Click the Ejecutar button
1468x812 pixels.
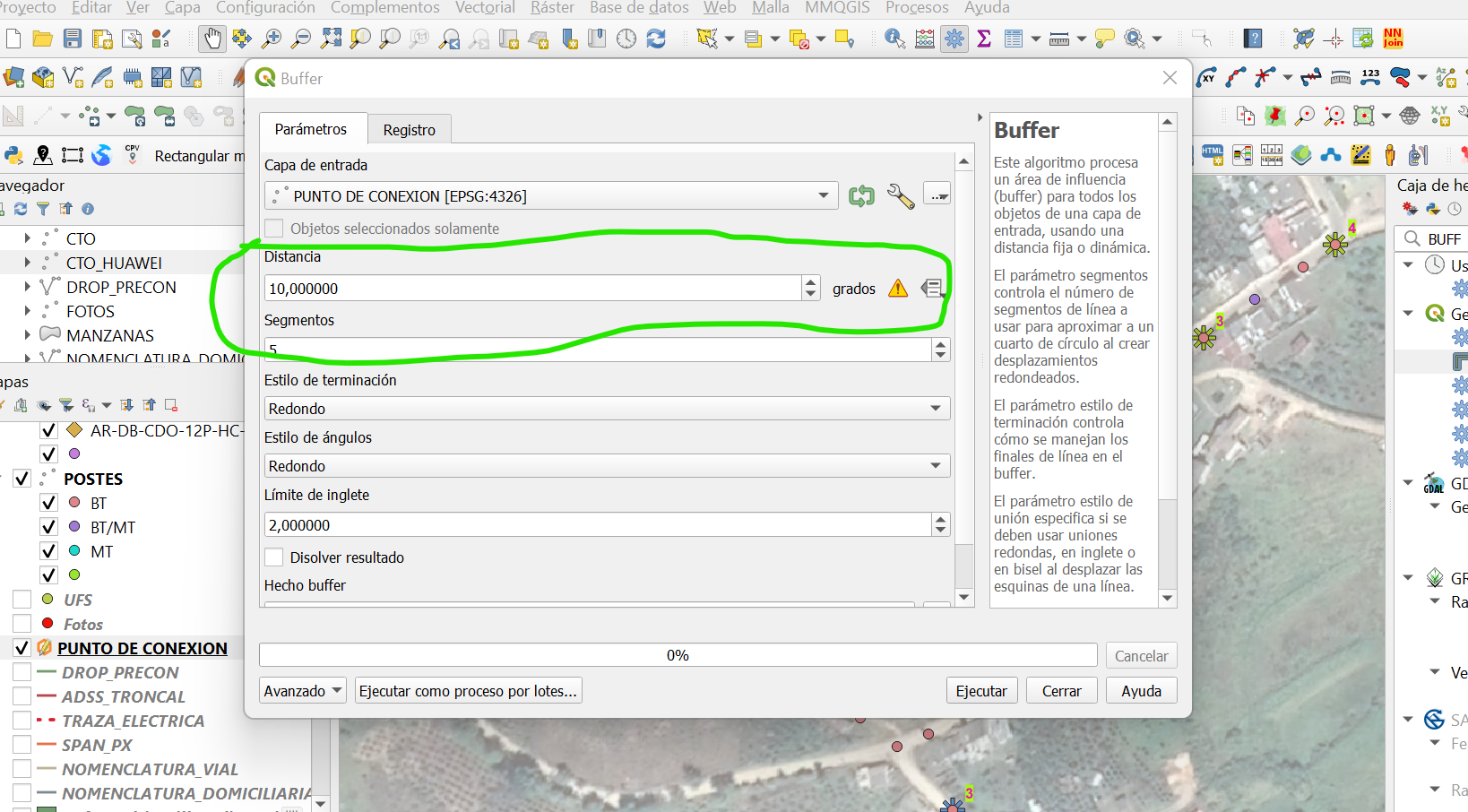point(981,690)
